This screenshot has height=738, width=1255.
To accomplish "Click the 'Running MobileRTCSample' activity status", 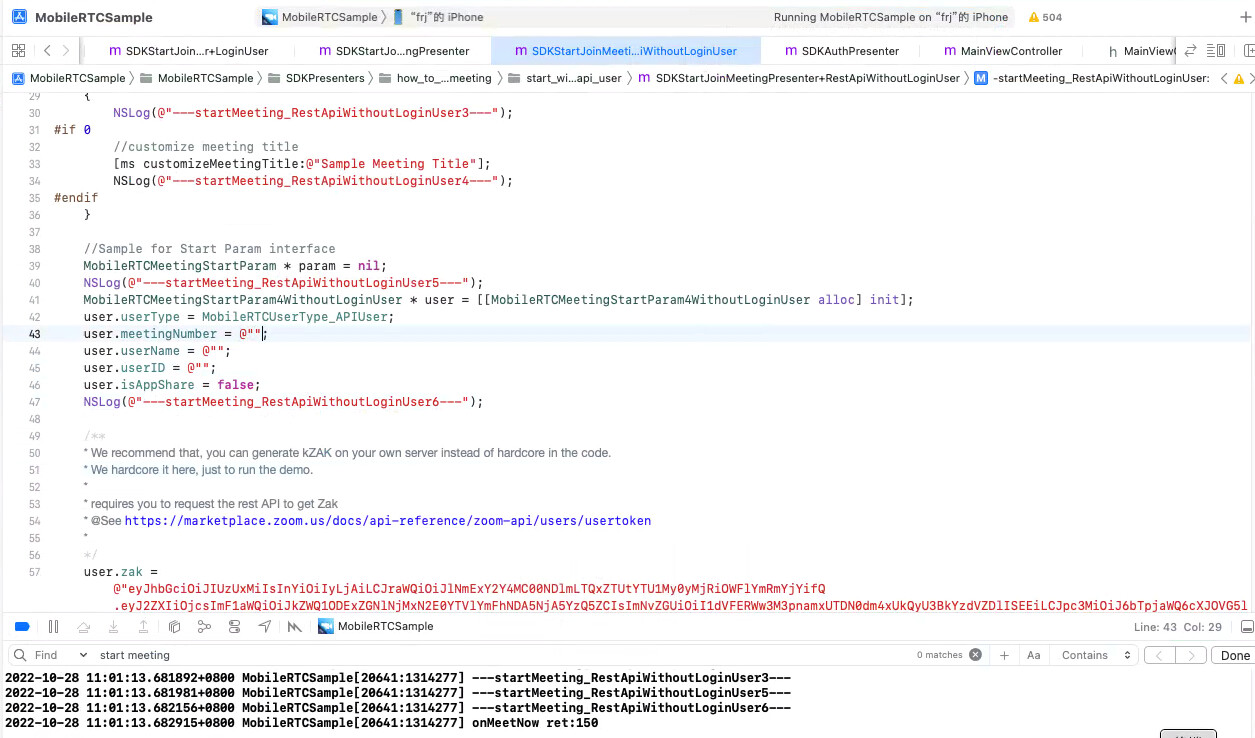I will [x=891, y=17].
